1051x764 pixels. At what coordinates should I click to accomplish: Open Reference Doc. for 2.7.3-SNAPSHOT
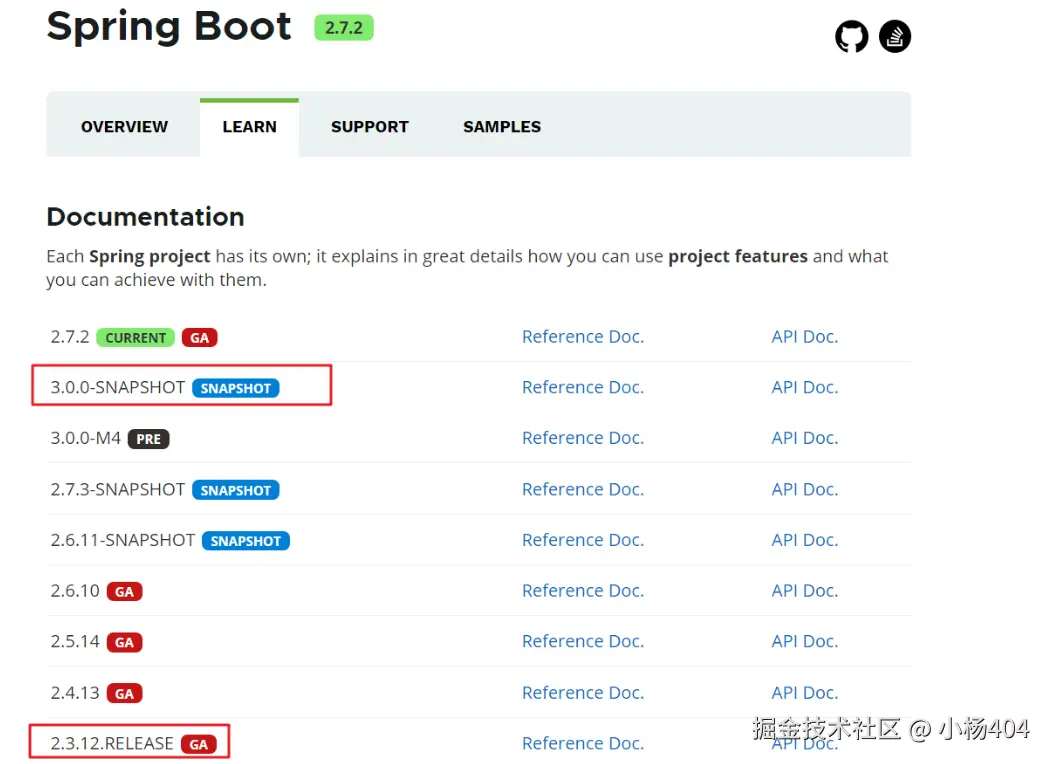582,489
